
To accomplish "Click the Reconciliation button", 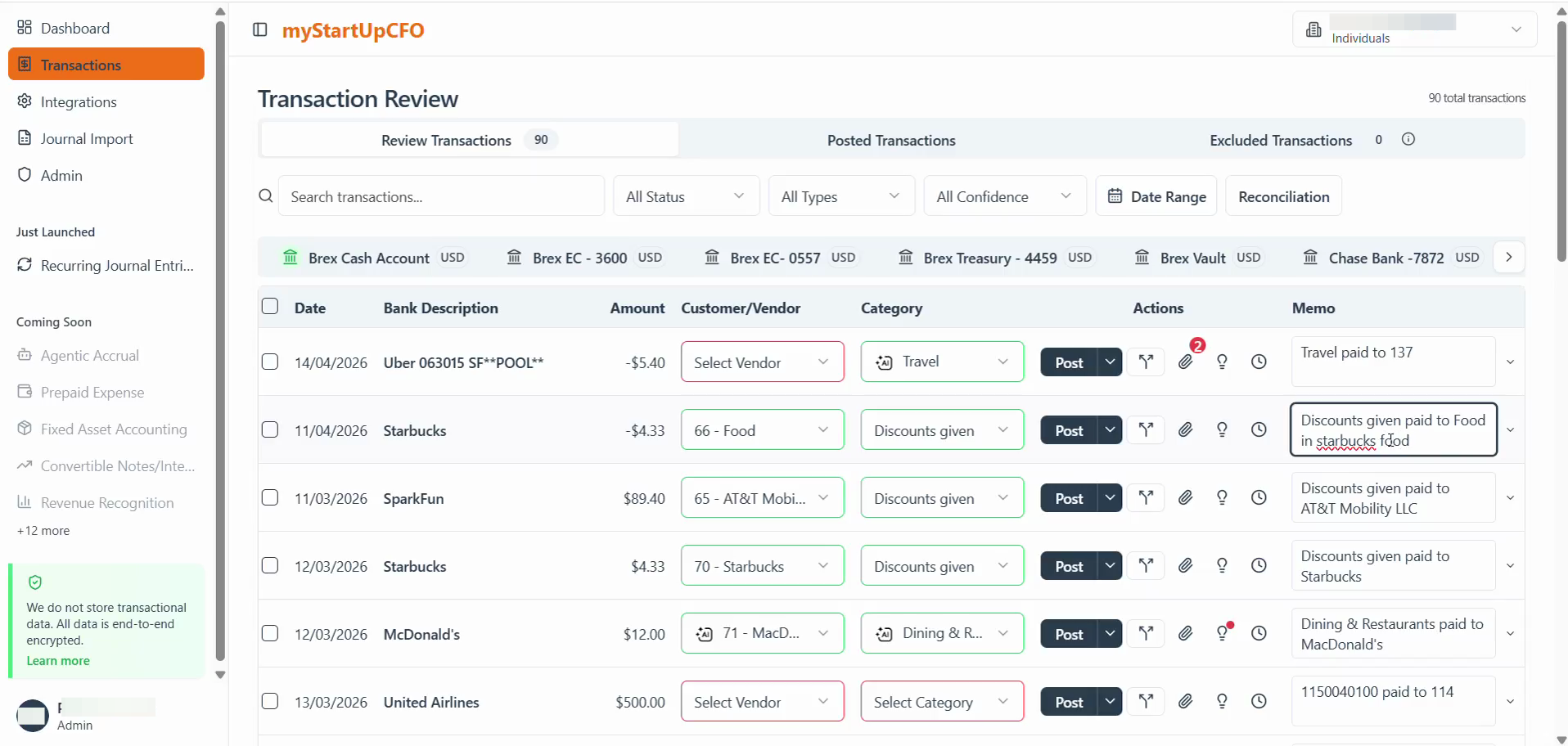I will [1283, 196].
